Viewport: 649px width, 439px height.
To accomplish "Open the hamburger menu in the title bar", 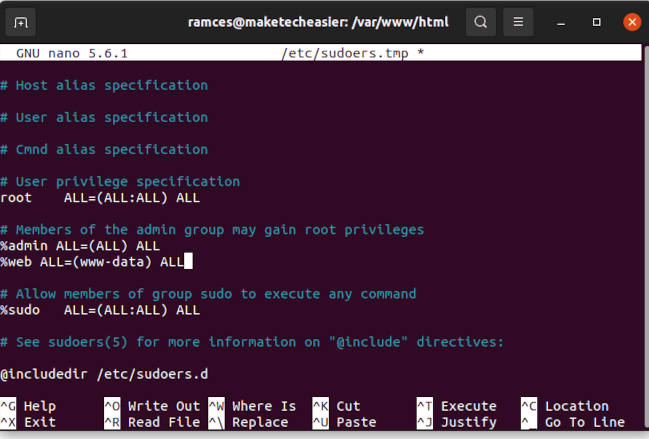I will [517, 21].
